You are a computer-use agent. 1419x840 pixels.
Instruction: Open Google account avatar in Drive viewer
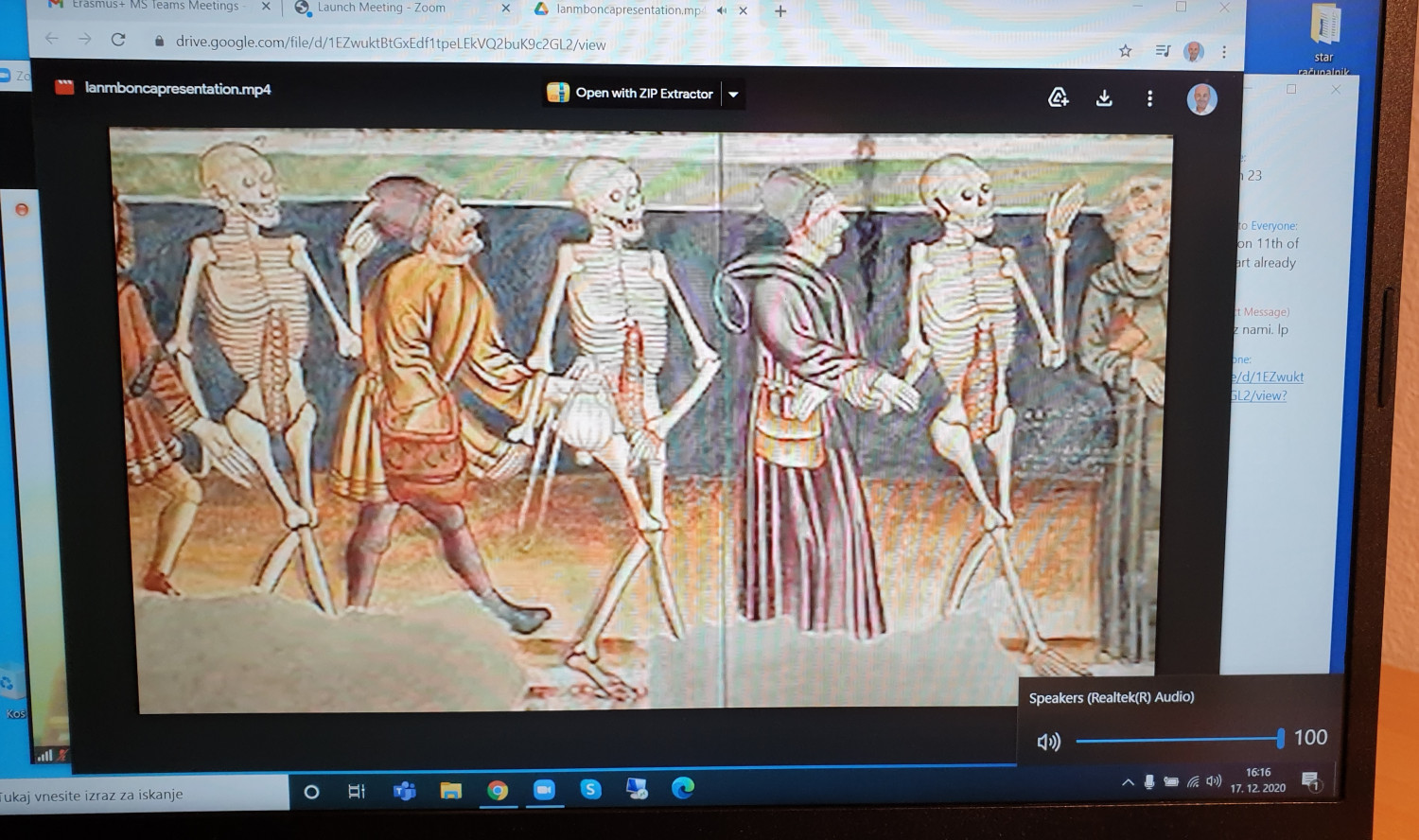click(x=1201, y=99)
